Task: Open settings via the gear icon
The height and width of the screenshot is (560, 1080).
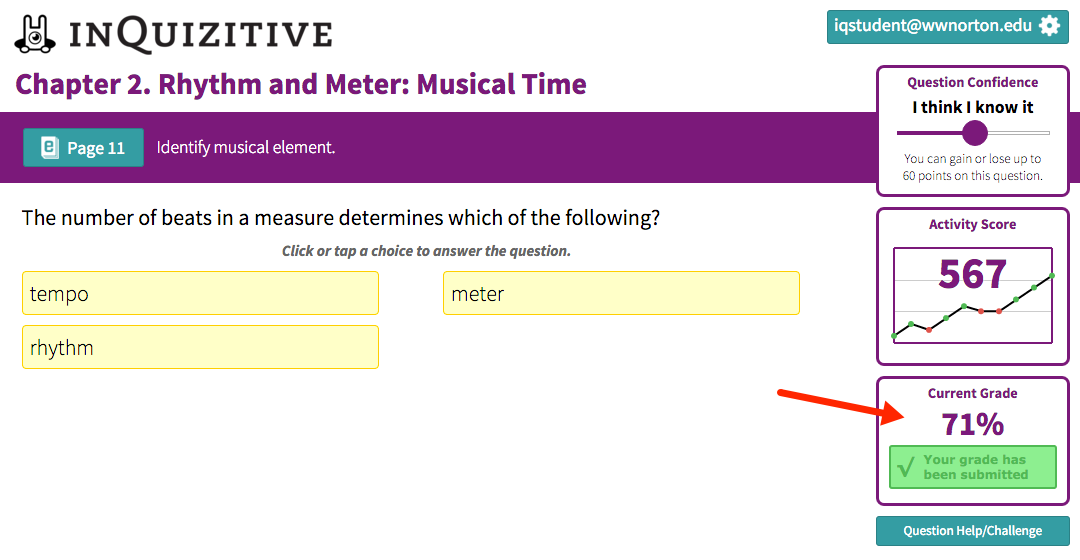Action: pyautogui.click(x=1049, y=26)
